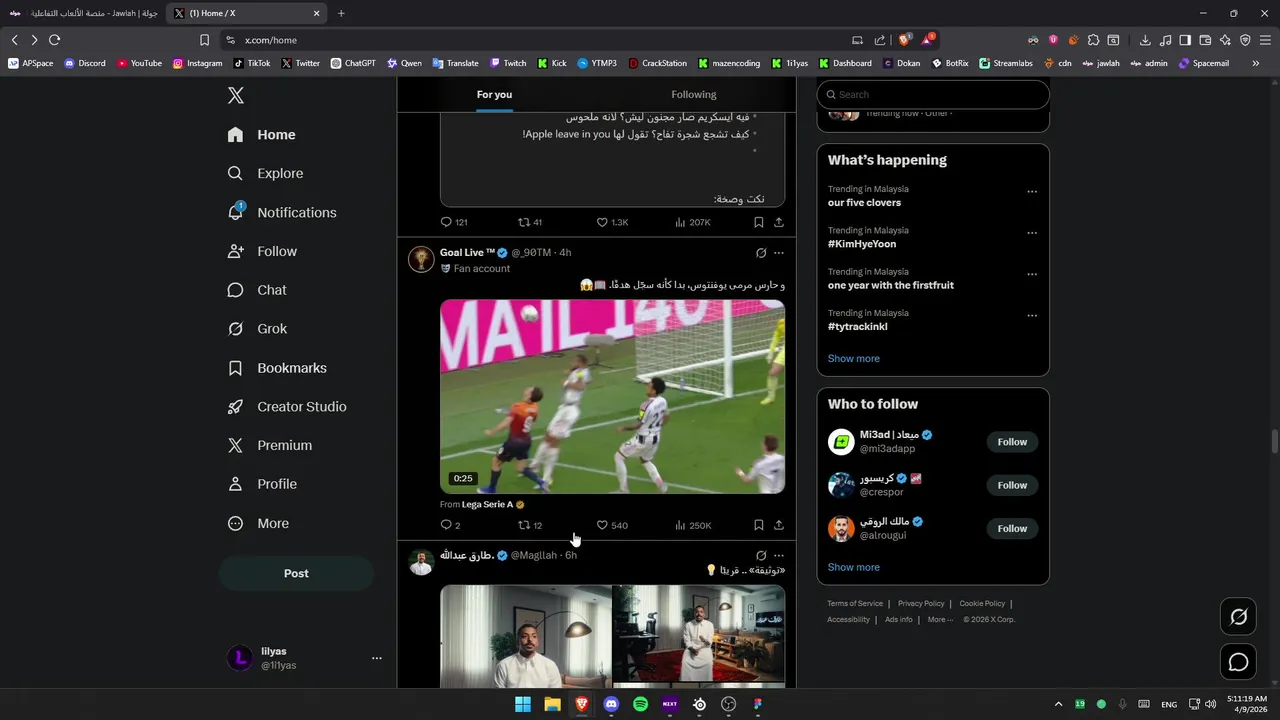Open more options on طارق عبدالله post
The image size is (1280, 720).
779,555
